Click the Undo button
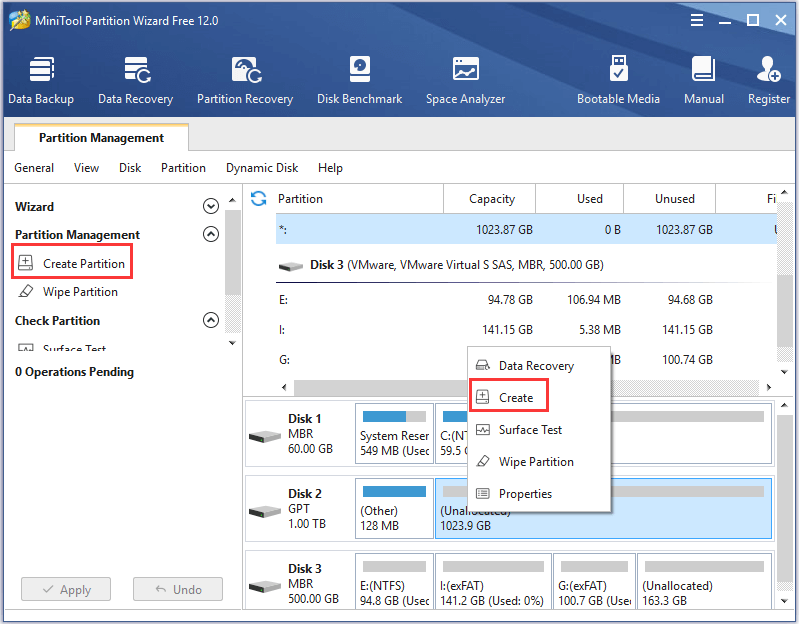 [178, 589]
